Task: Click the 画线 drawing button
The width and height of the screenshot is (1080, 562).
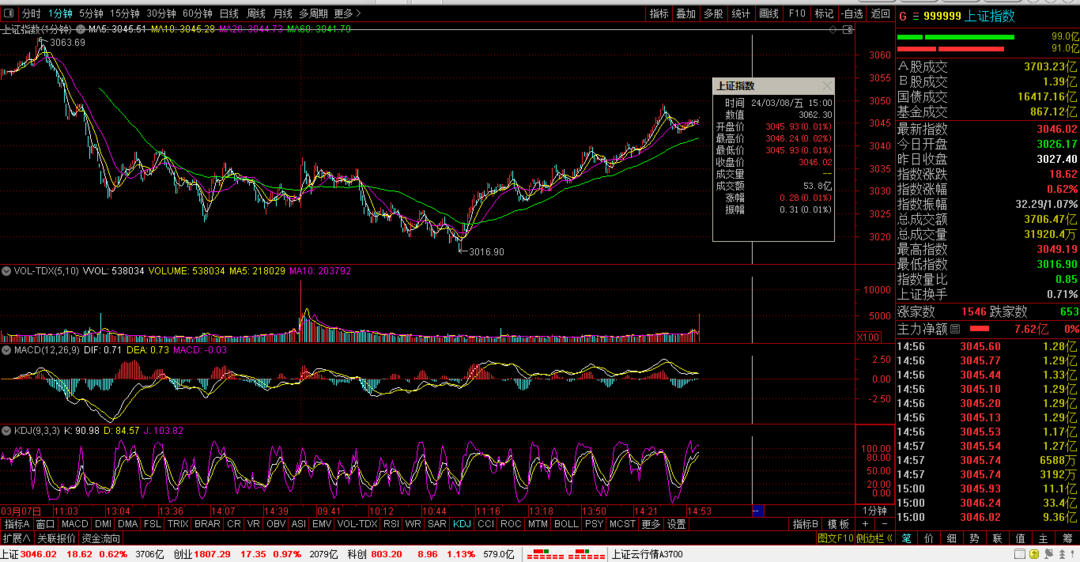Action: (769, 13)
